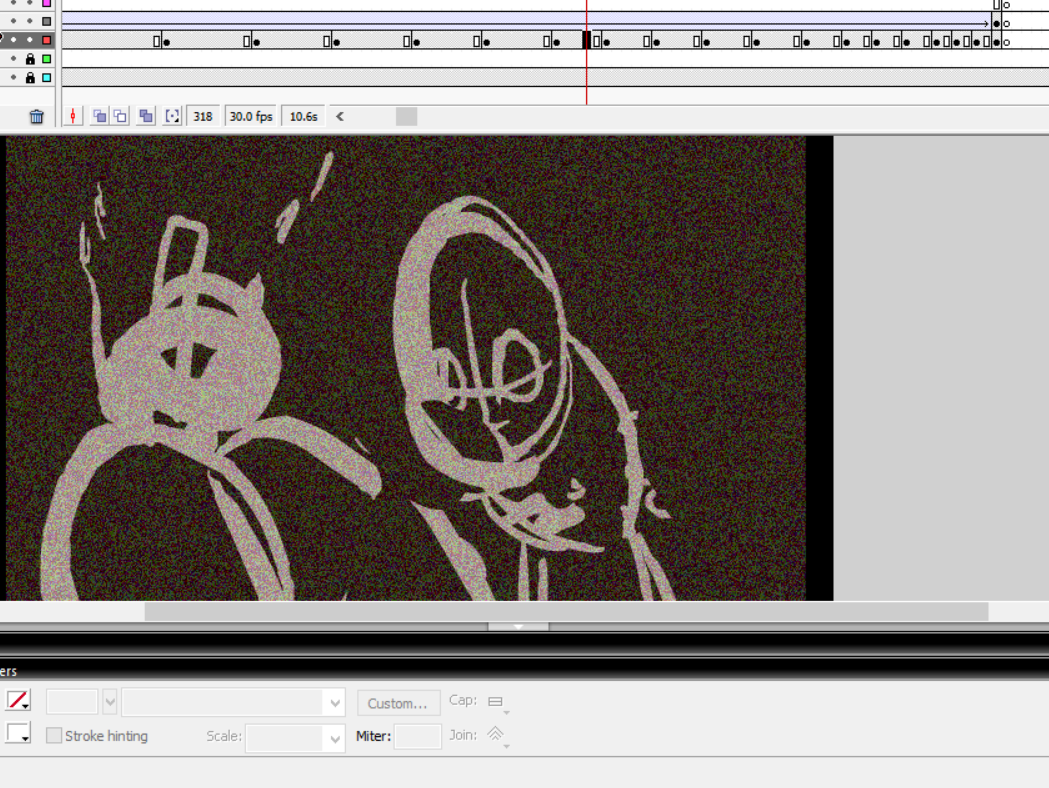Screen dimensions: 1049x788
Task: Enable Edit Multiple Frames button
Action: pyautogui.click(x=146, y=116)
